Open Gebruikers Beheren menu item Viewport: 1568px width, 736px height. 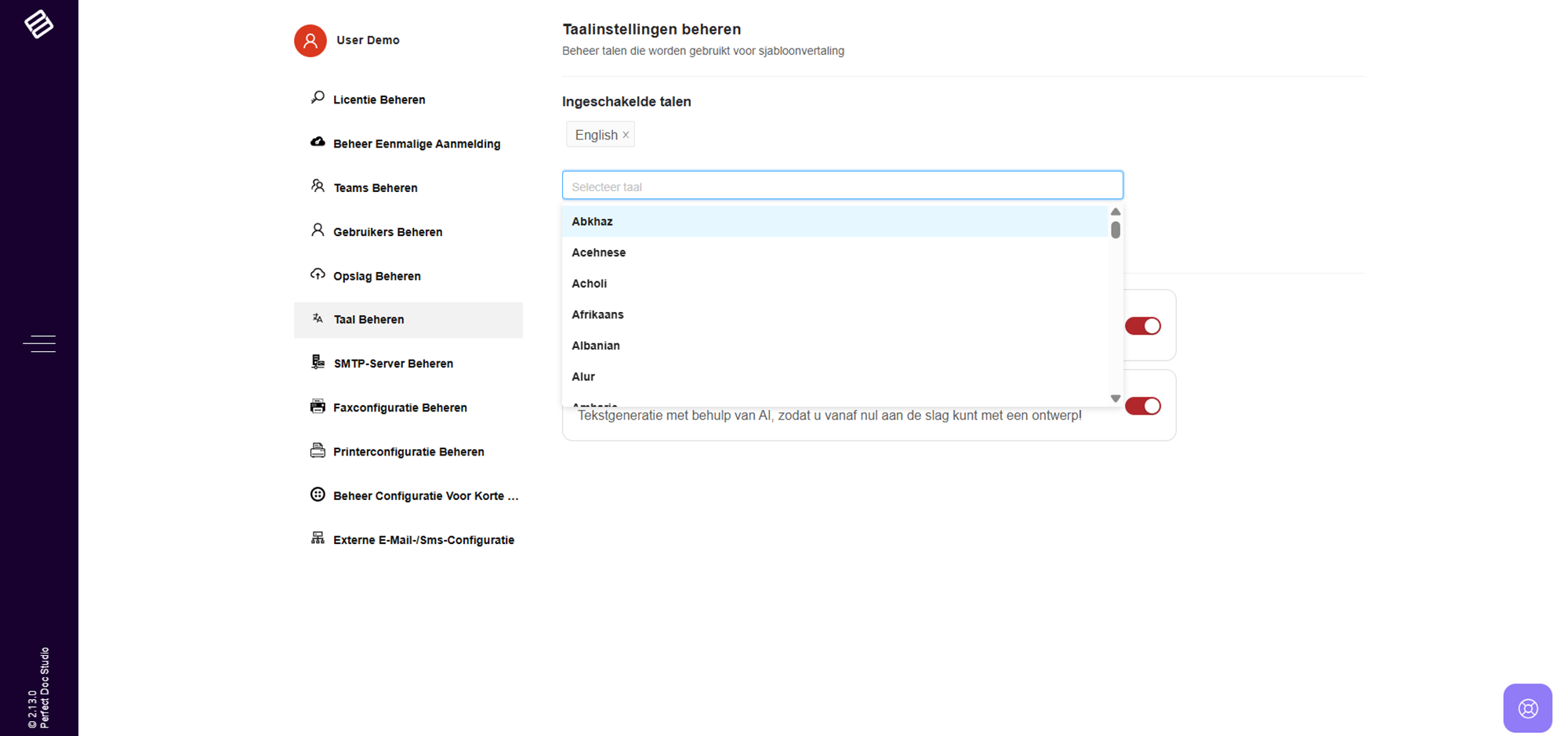click(387, 232)
